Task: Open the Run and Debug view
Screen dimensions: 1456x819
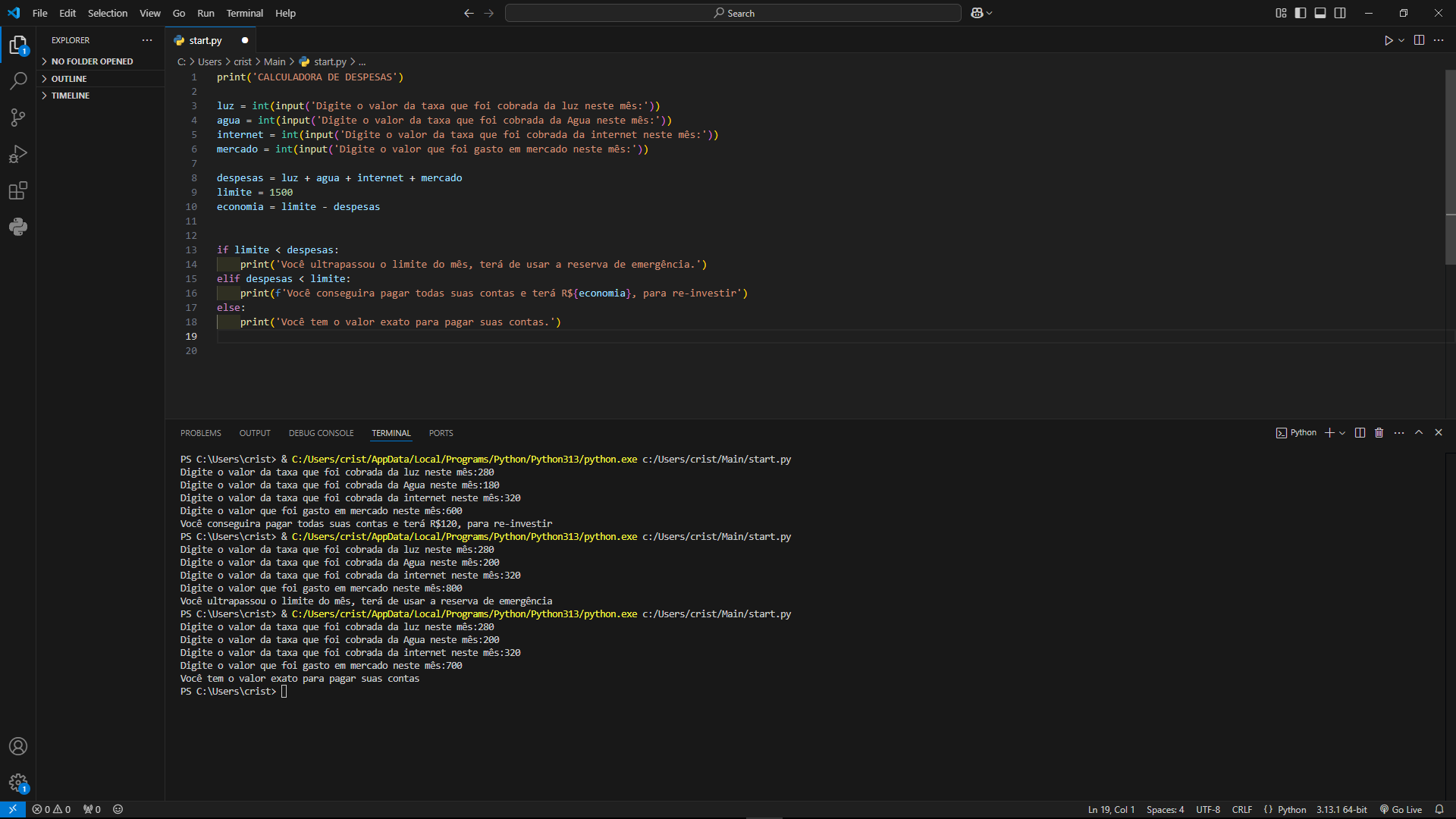Action: [18, 154]
